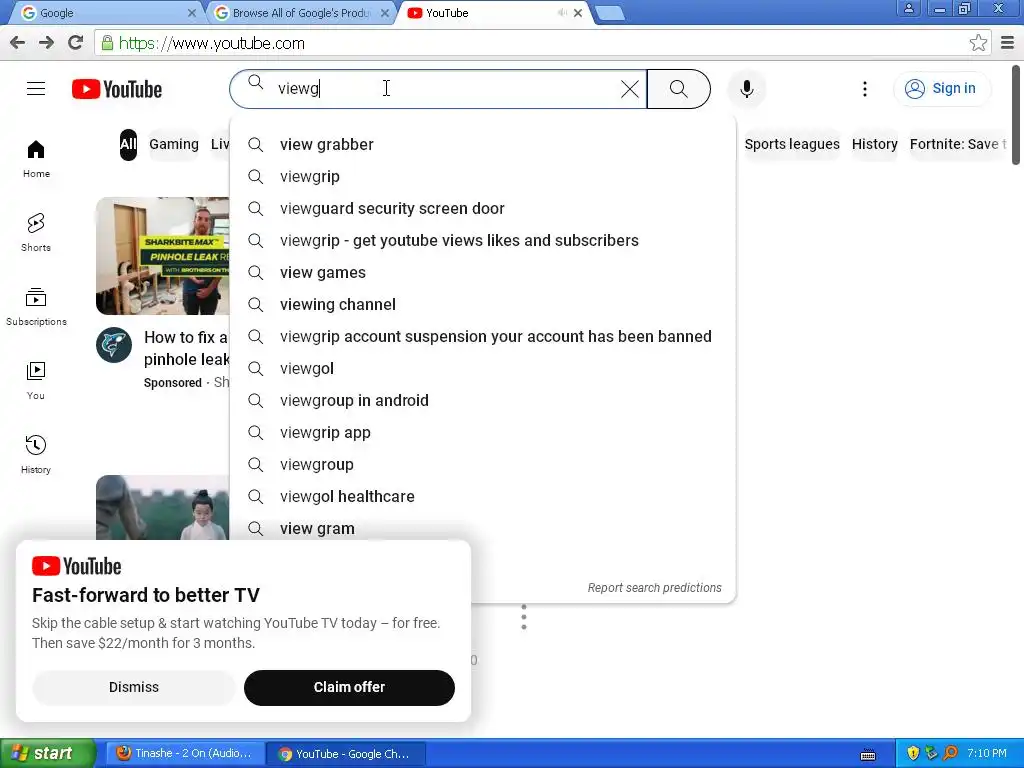Click the magnifier tray icon
1024x768 pixels.
point(951,754)
